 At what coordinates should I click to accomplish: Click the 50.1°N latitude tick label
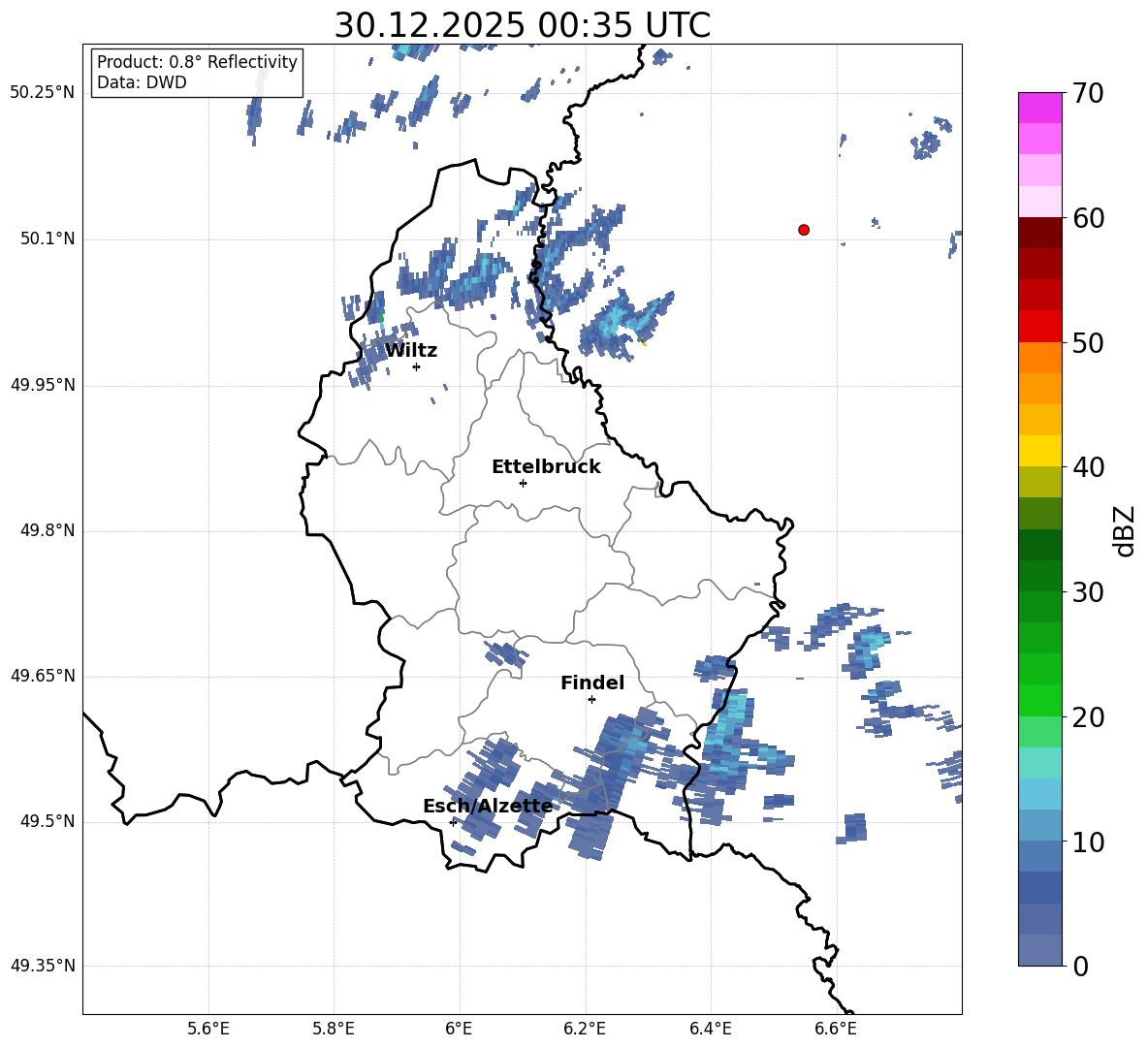[48, 238]
